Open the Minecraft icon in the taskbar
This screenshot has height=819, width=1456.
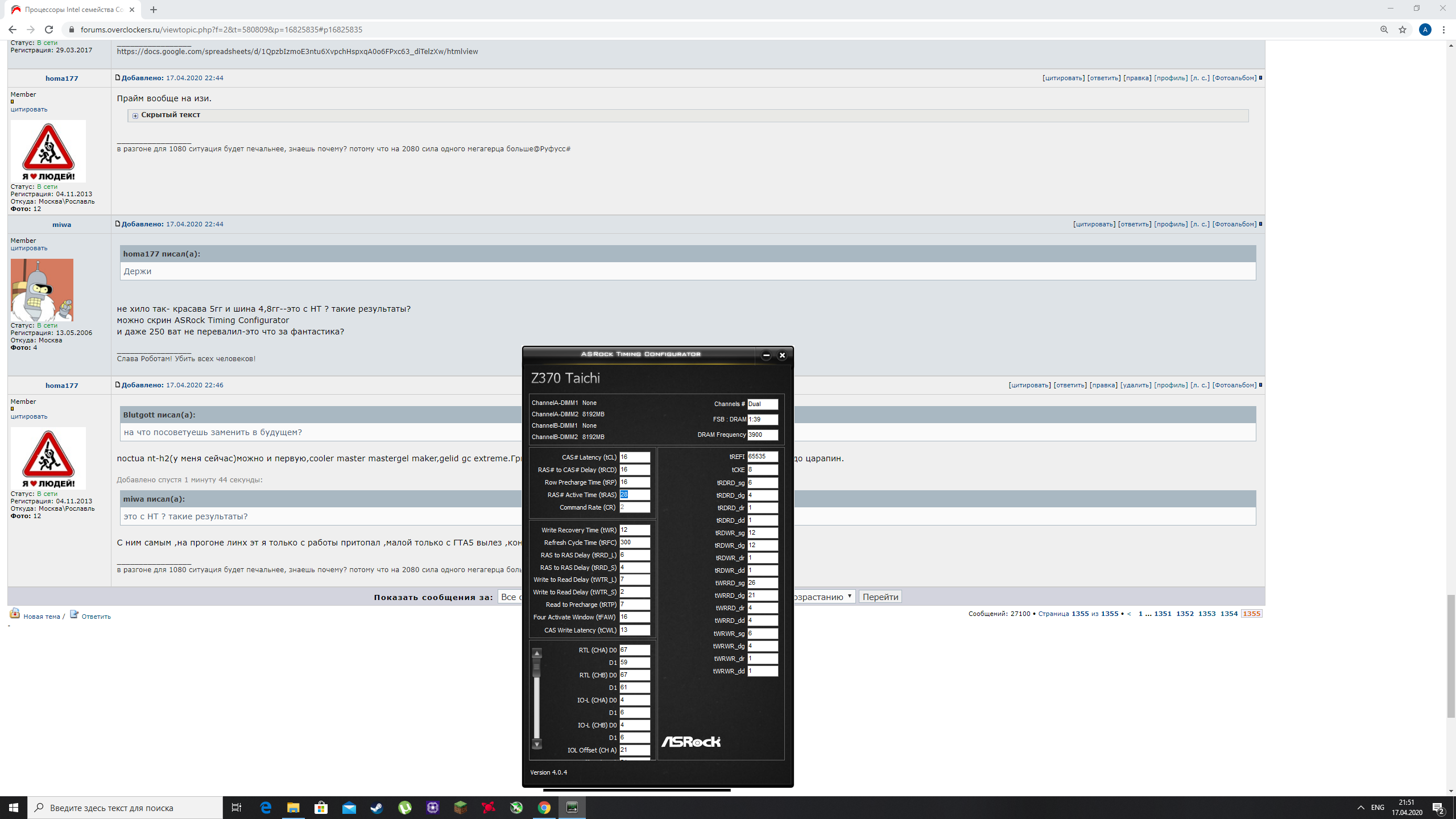coord(460,808)
